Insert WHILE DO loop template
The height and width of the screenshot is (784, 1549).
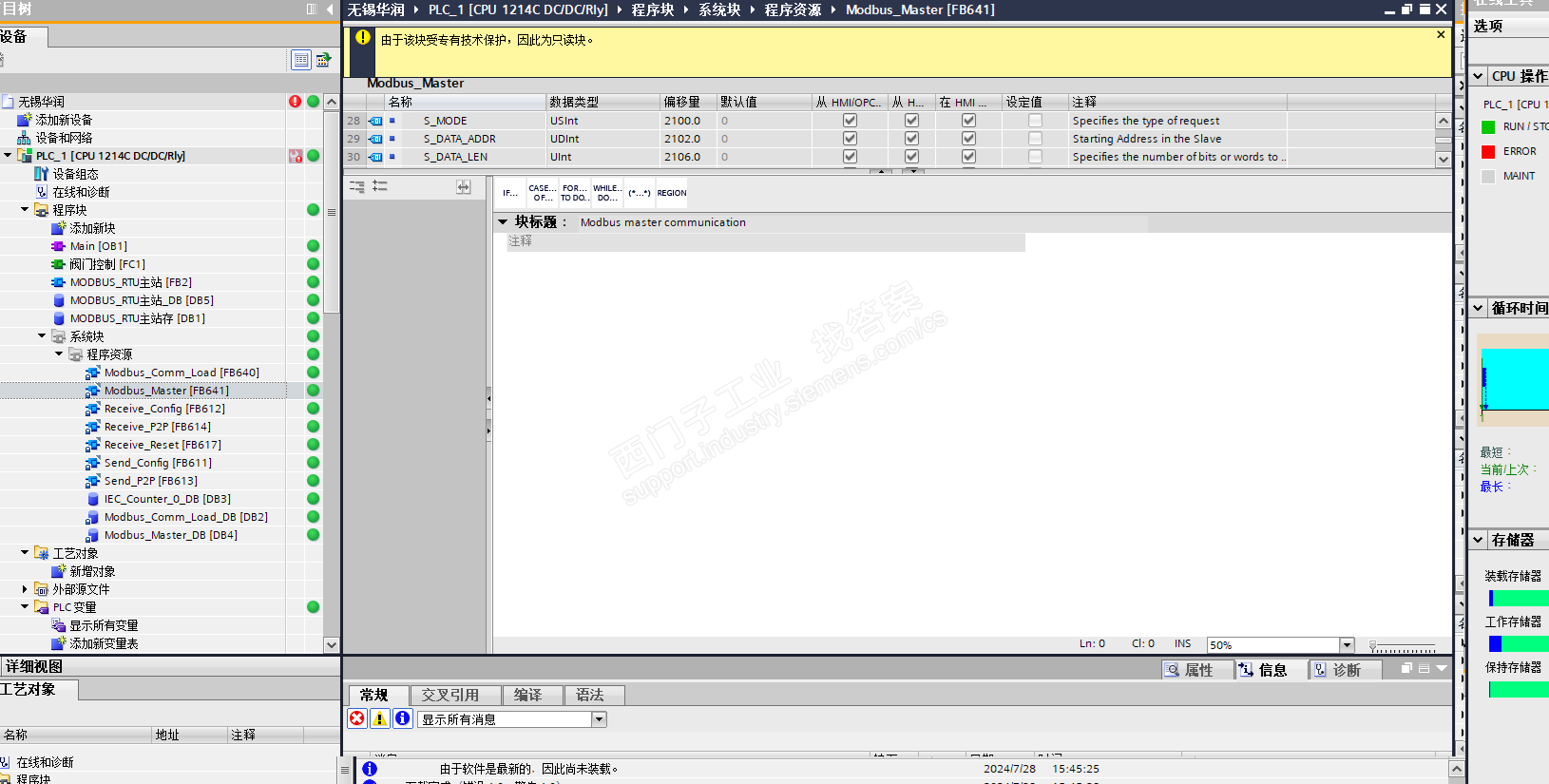tap(607, 193)
